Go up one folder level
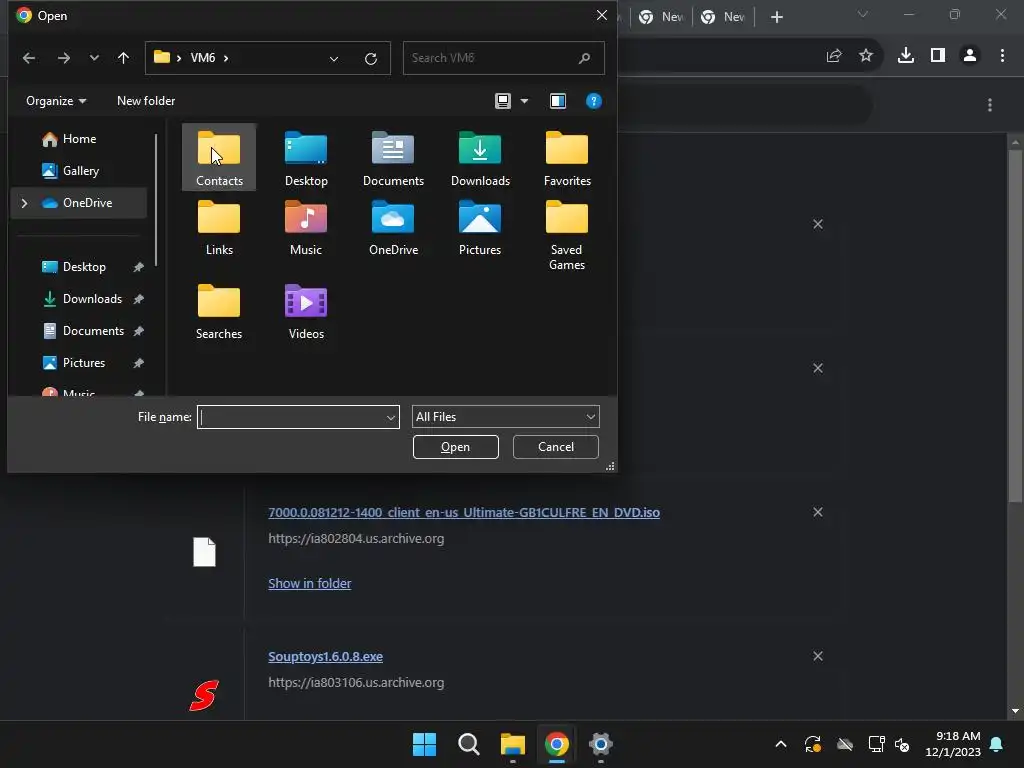Viewport: 1024px width, 768px height. [123, 58]
